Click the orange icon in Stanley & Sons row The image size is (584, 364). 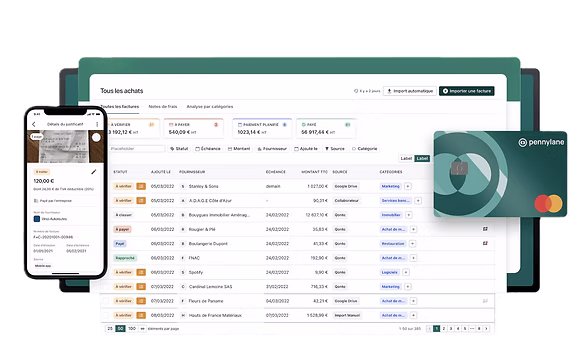coord(141,186)
